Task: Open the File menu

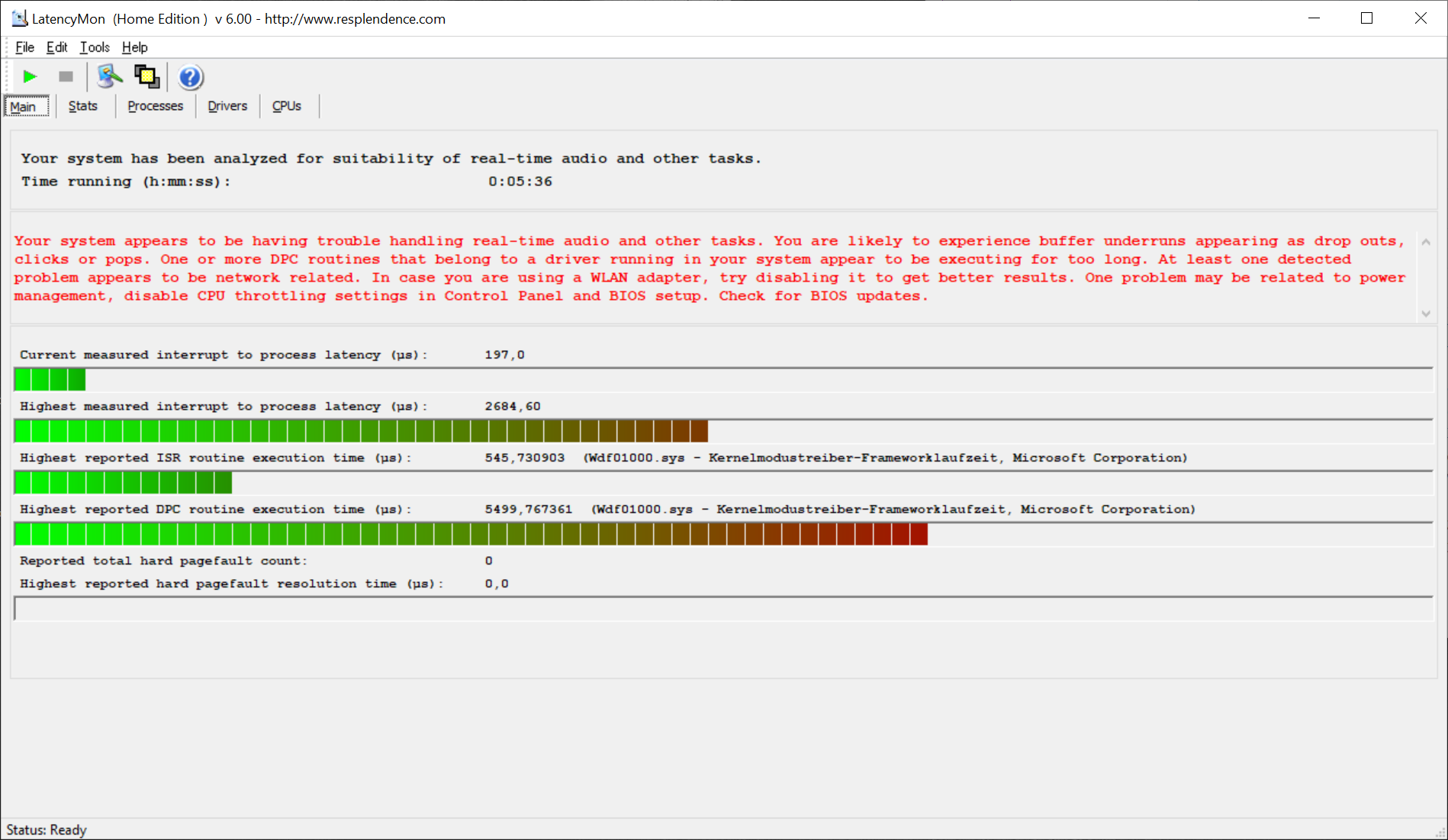Action: pos(24,47)
